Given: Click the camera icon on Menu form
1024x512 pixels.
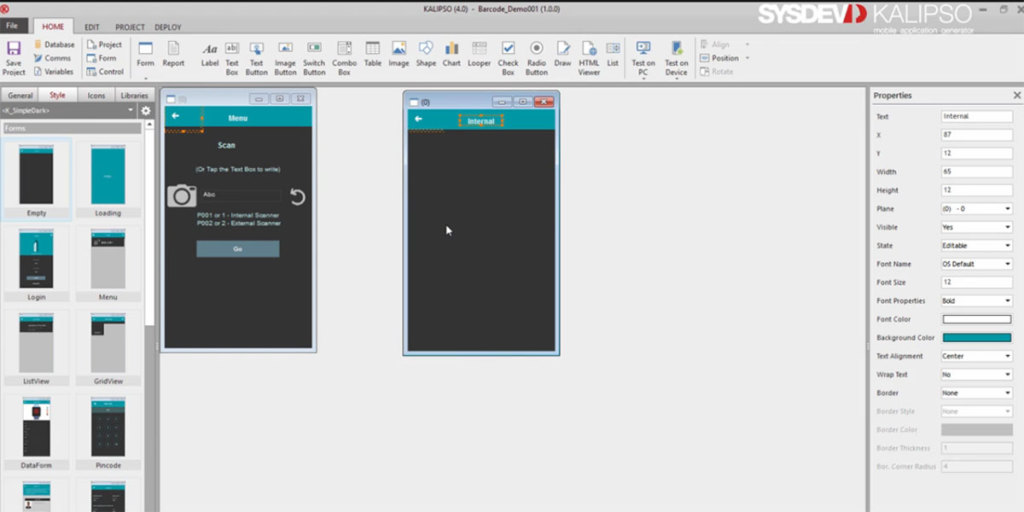Looking at the screenshot, I should click(181, 196).
